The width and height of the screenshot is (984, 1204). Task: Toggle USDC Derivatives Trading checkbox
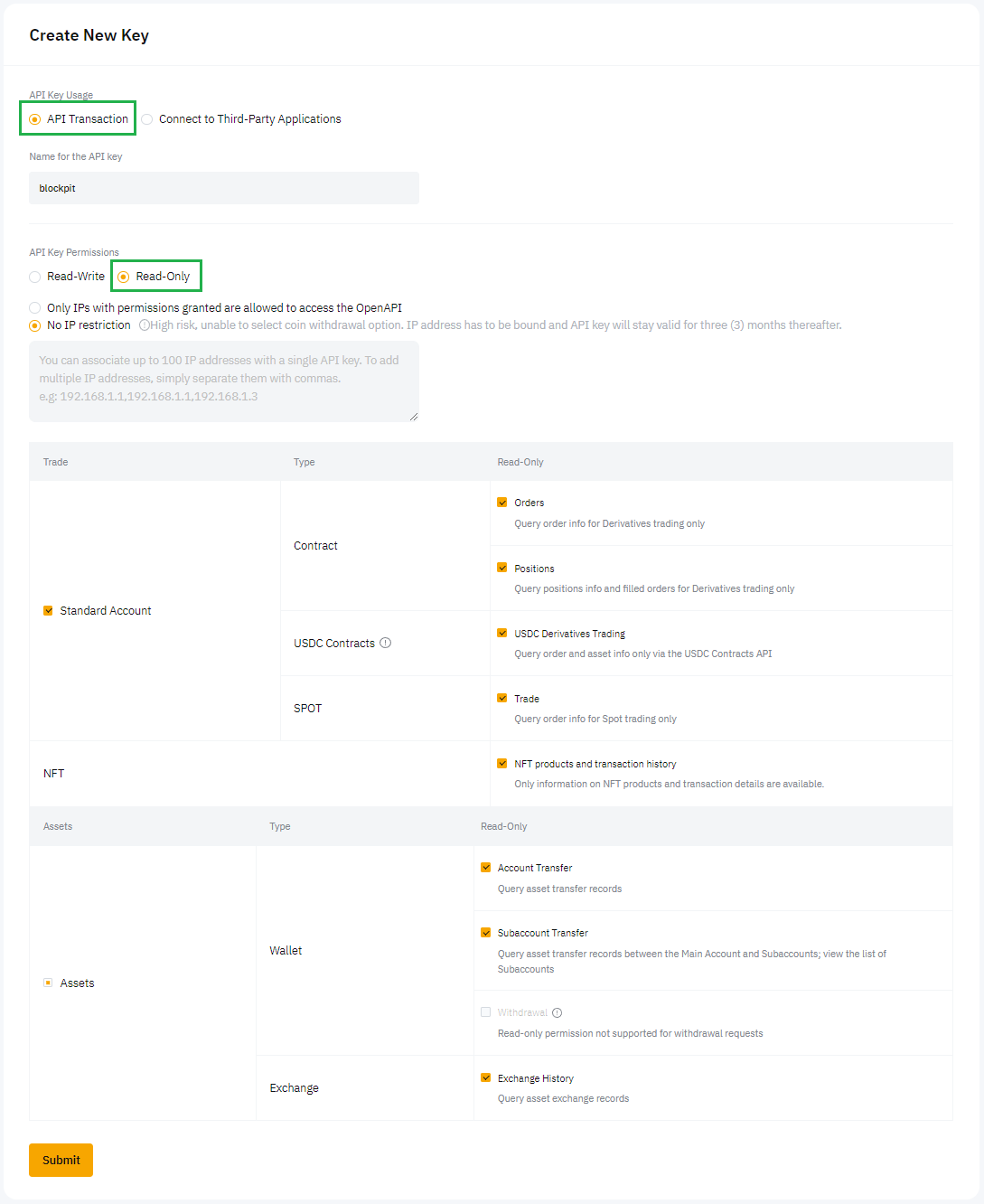point(502,633)
